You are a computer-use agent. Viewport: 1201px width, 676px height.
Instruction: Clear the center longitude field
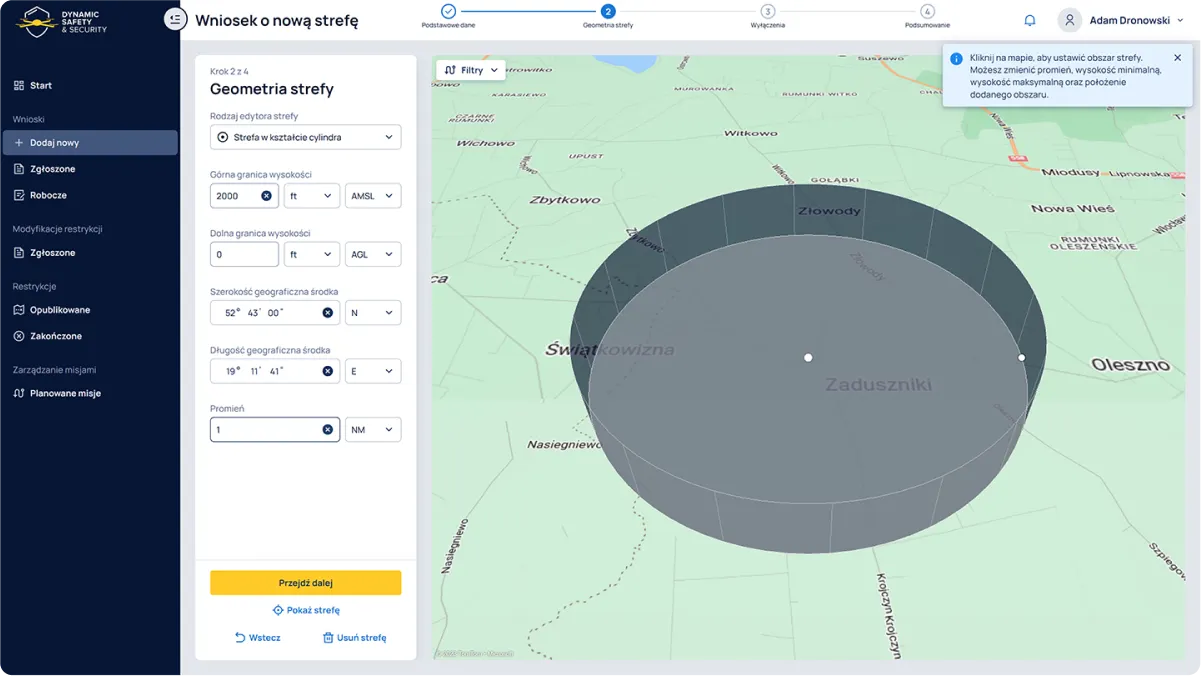click(327, 371)
